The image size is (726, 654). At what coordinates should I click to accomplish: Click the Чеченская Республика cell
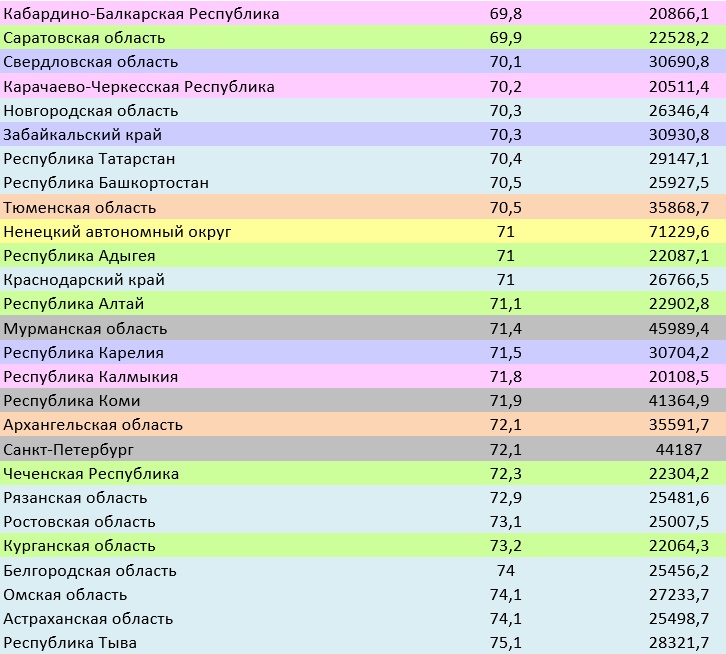92,474
